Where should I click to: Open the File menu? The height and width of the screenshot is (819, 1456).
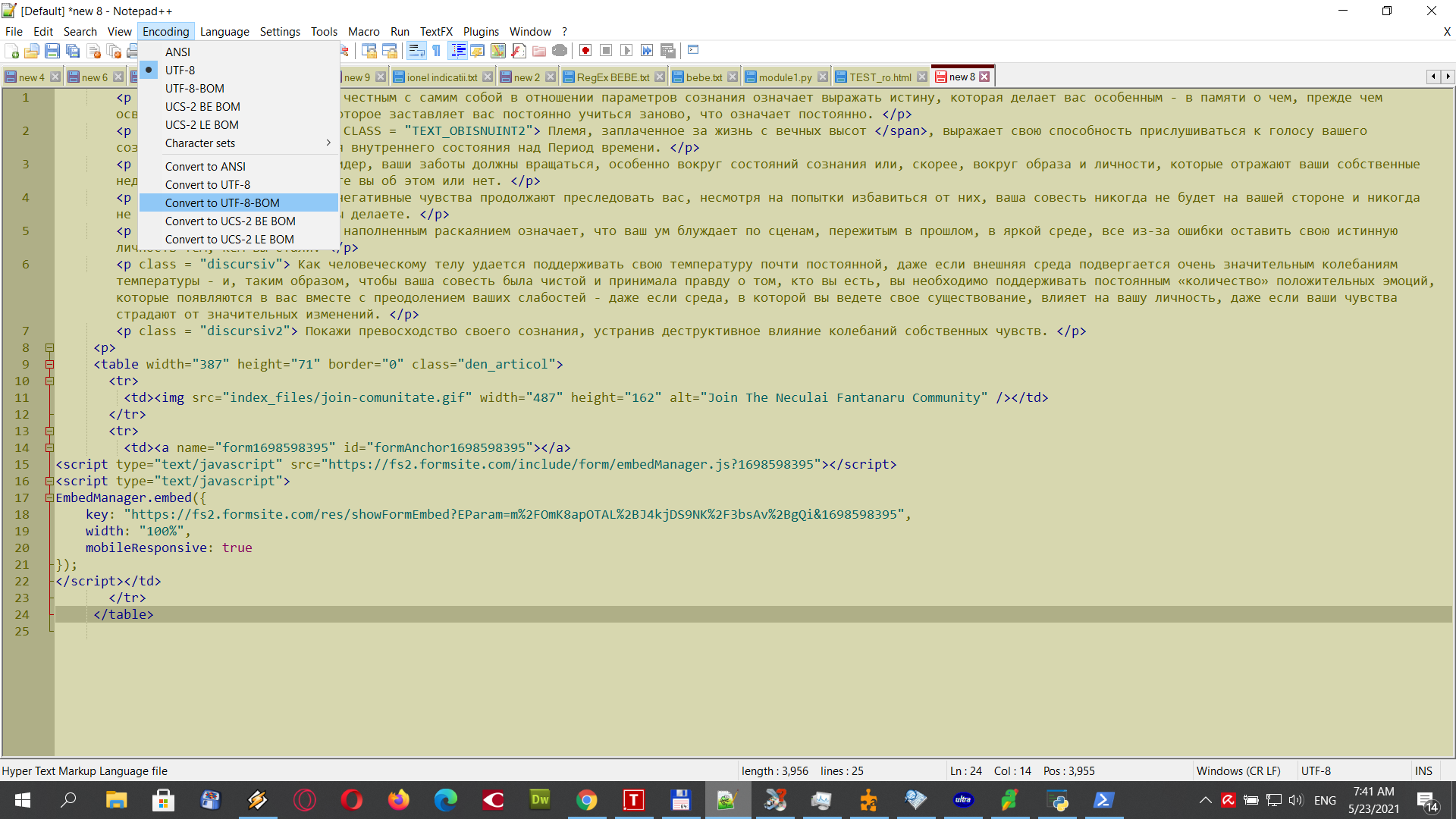coord(14,31)
